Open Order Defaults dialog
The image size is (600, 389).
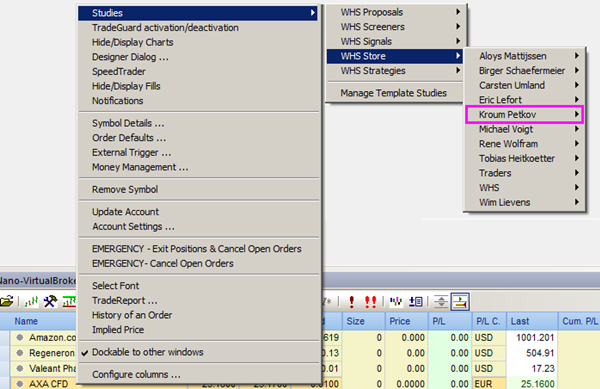point(199,138)
